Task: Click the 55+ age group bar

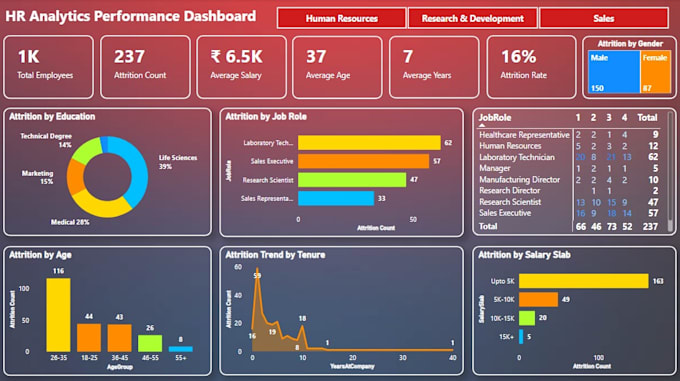Action: (x=181, y=349)
